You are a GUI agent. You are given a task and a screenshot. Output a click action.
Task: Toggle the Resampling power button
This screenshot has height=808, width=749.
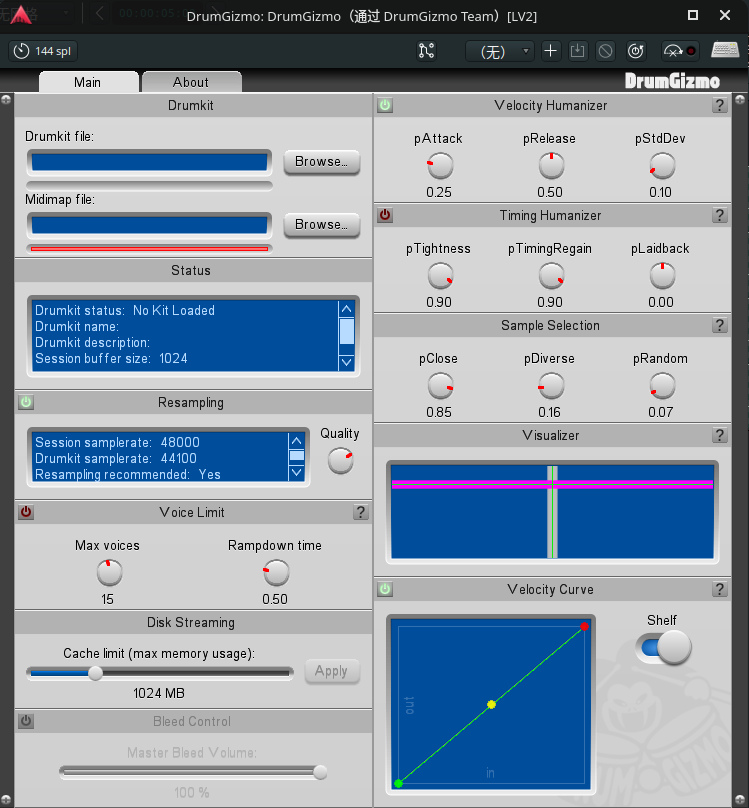pyautogui.click(x=26, y=402)
